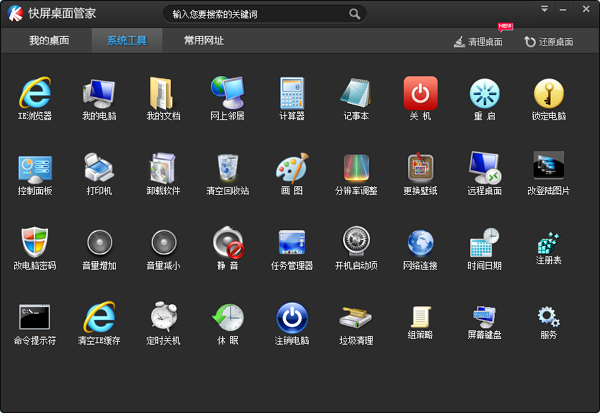
Task: Open 定时关机 alarm clock icon
Action: coord(163,317)
